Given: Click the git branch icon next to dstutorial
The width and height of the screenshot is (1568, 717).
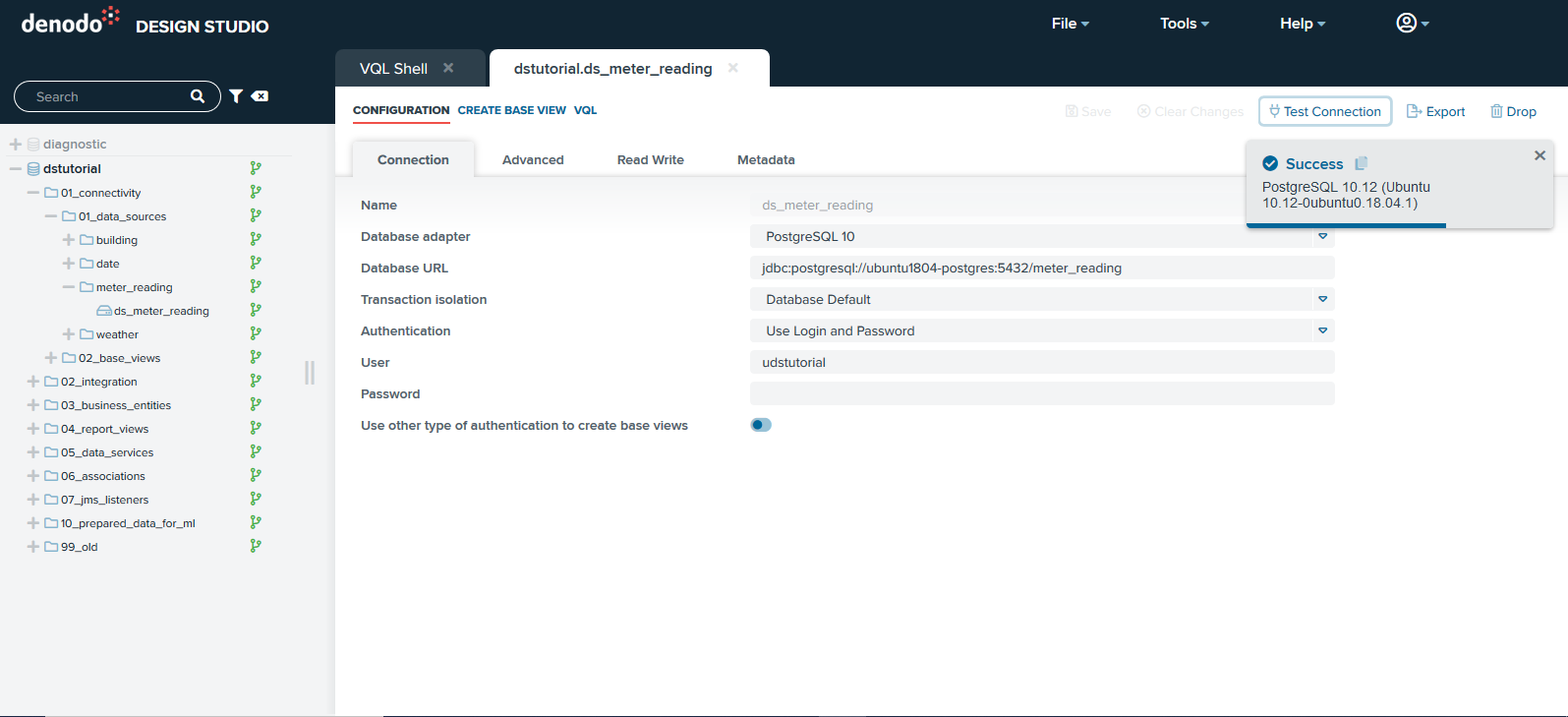Looking at the screenshot, I should (x=256, y=168).
